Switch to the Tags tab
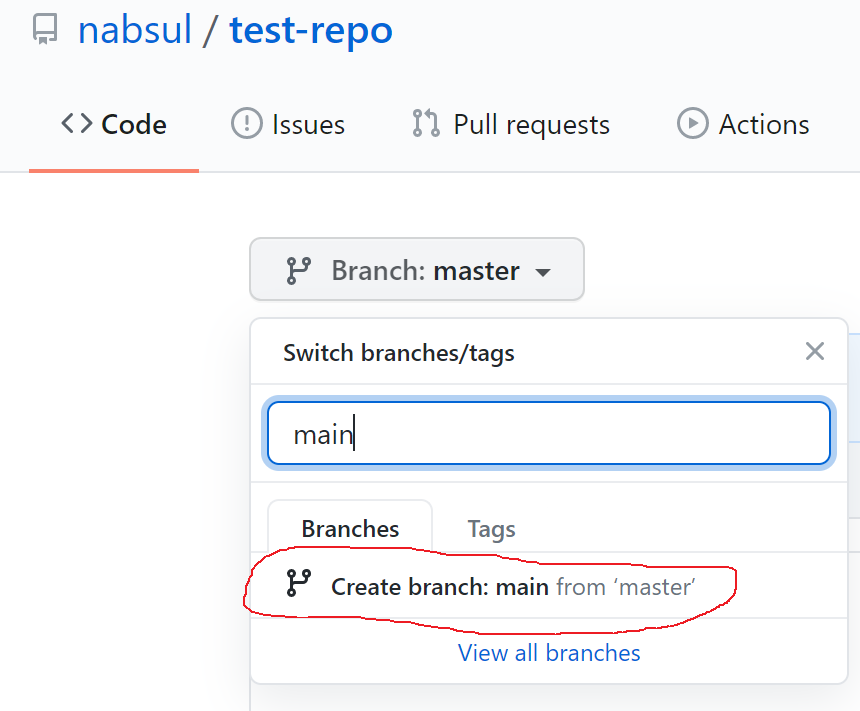 coord(491,528)
